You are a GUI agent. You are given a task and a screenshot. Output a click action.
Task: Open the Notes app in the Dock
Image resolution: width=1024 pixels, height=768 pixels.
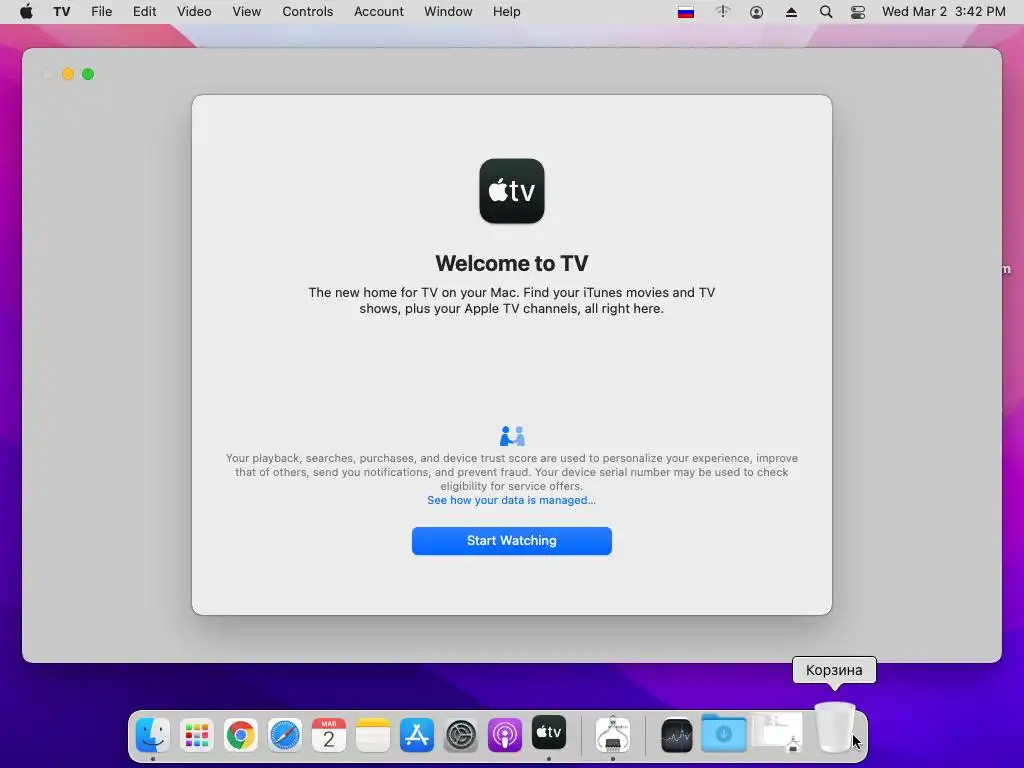point(373,735)
